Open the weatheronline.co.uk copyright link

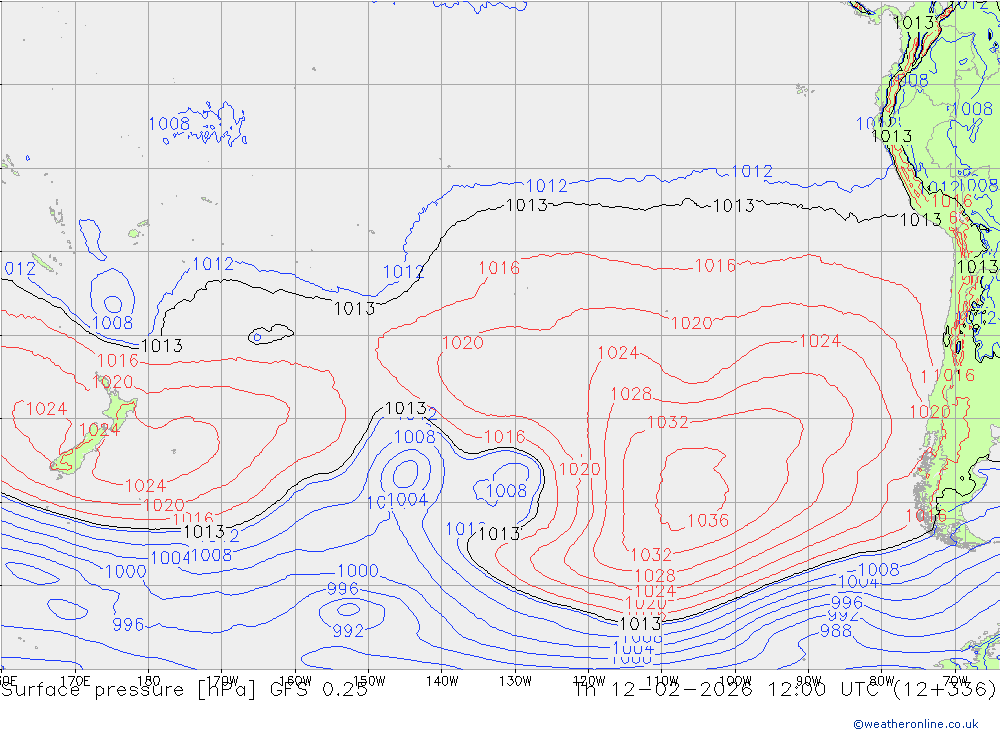click(x=915, y=723)
